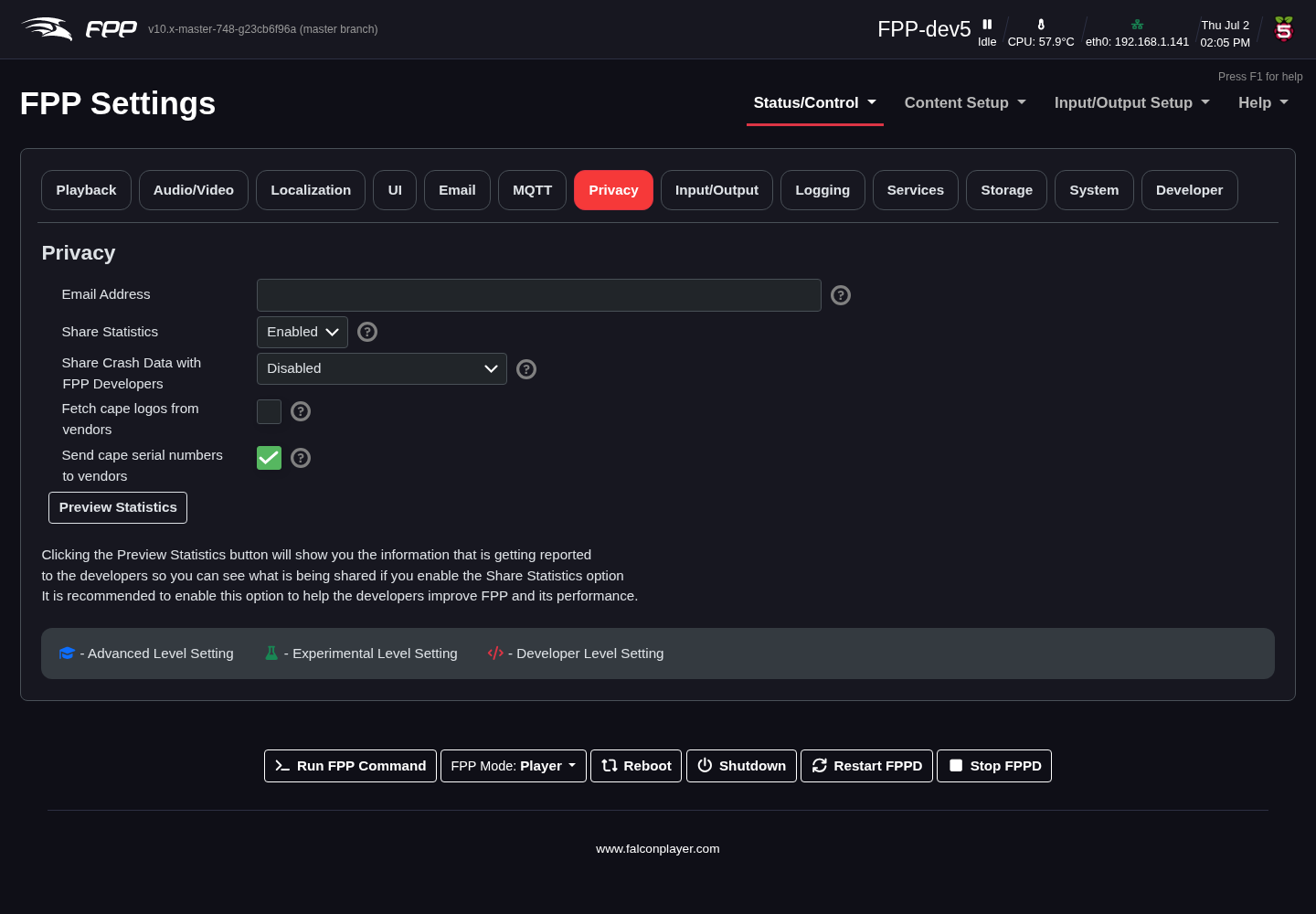Select the Privacy tab
1316x914 pixels.
[x=613, y=190]
